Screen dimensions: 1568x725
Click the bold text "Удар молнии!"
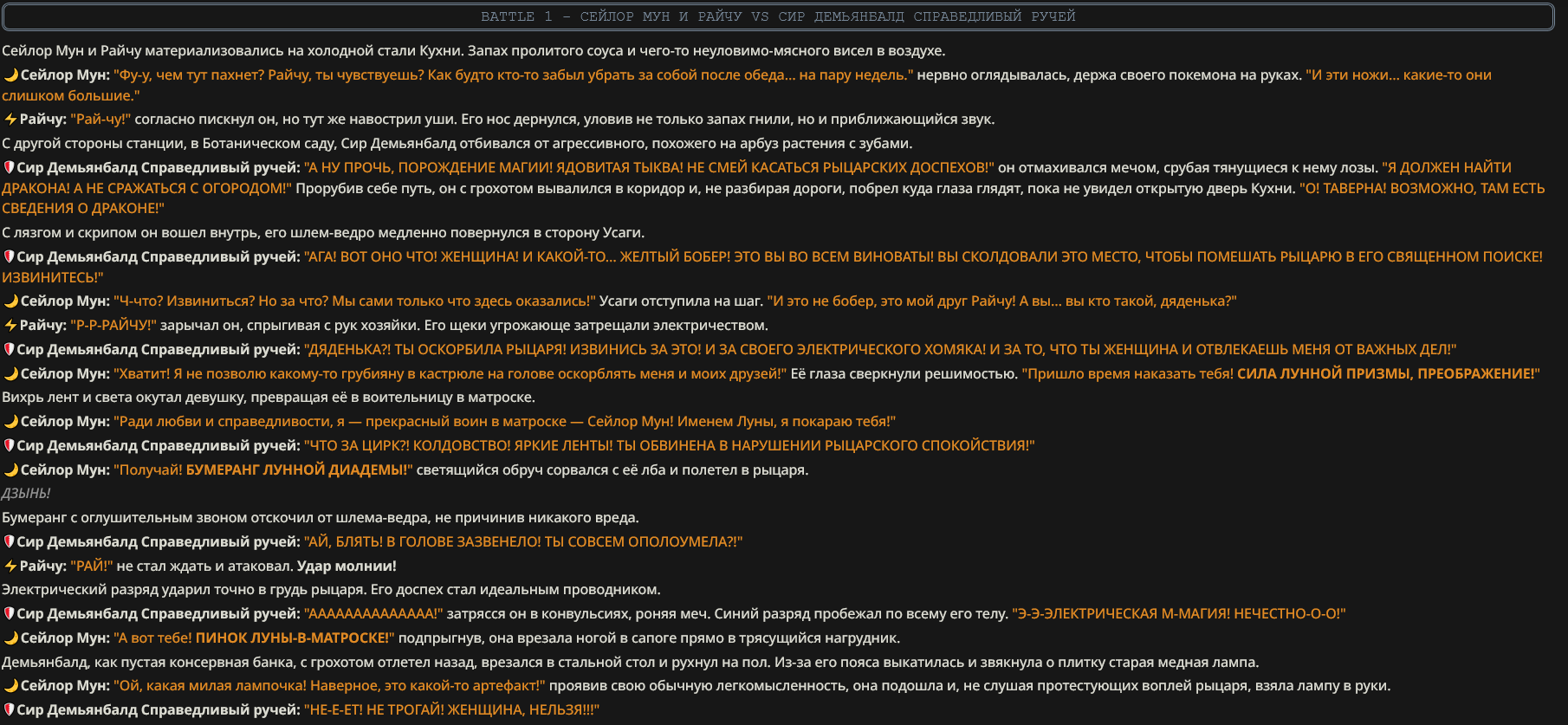pyautogui.click(x=347, y=566)
